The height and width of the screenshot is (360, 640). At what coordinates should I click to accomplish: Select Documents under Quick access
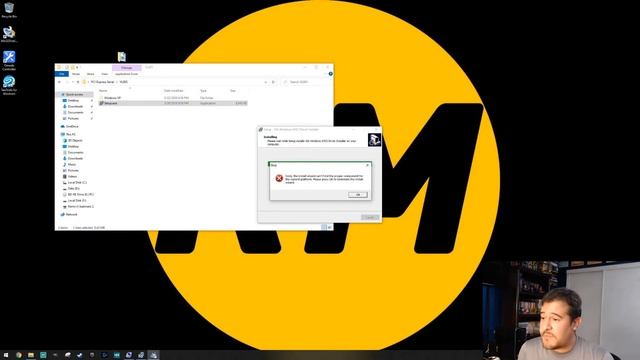point(76,112)
